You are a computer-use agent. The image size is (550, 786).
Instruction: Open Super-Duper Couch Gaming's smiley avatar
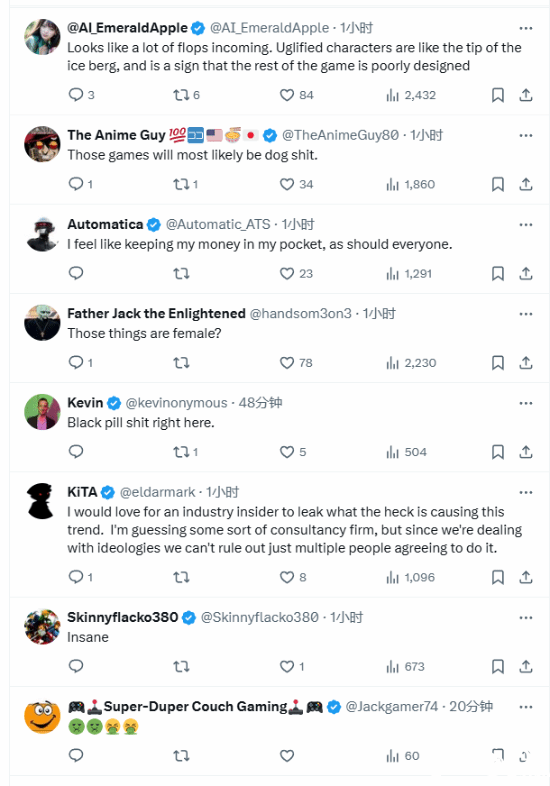click(x=42, y=716)
